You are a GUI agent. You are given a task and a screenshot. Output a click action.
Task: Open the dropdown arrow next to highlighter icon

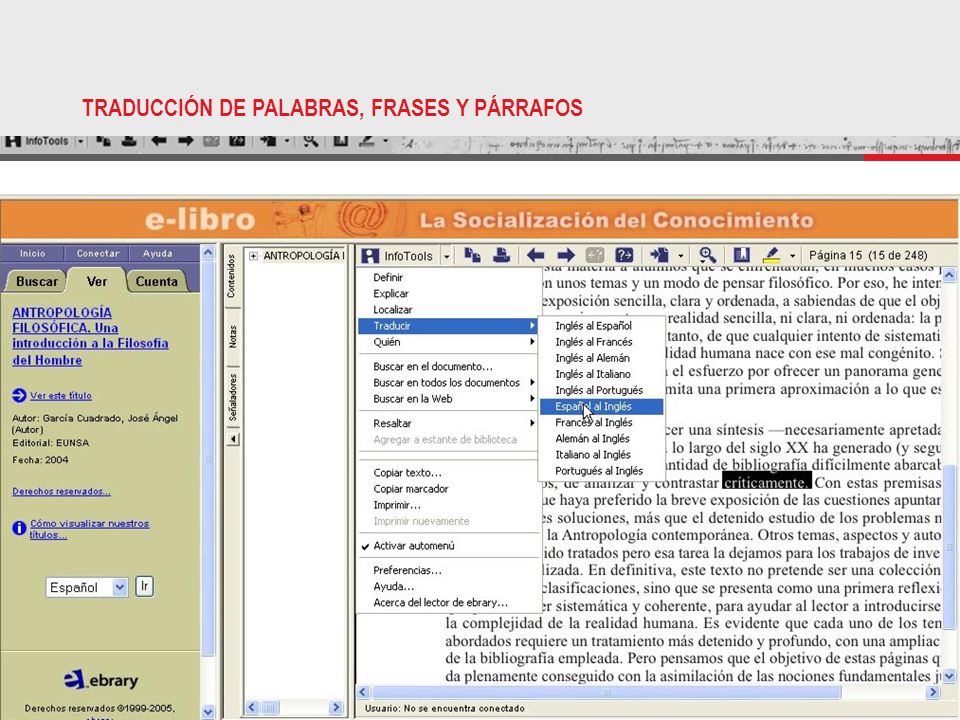(792, 255)
